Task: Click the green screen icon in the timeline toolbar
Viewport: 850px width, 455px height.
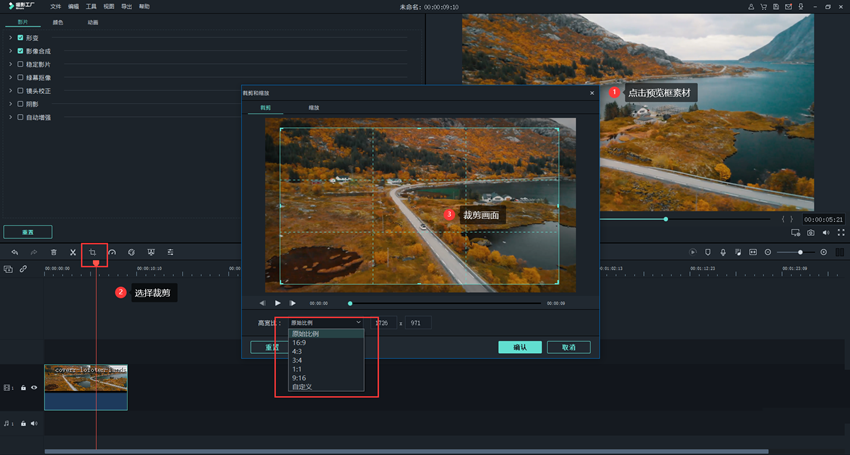Action: [151, 252]
